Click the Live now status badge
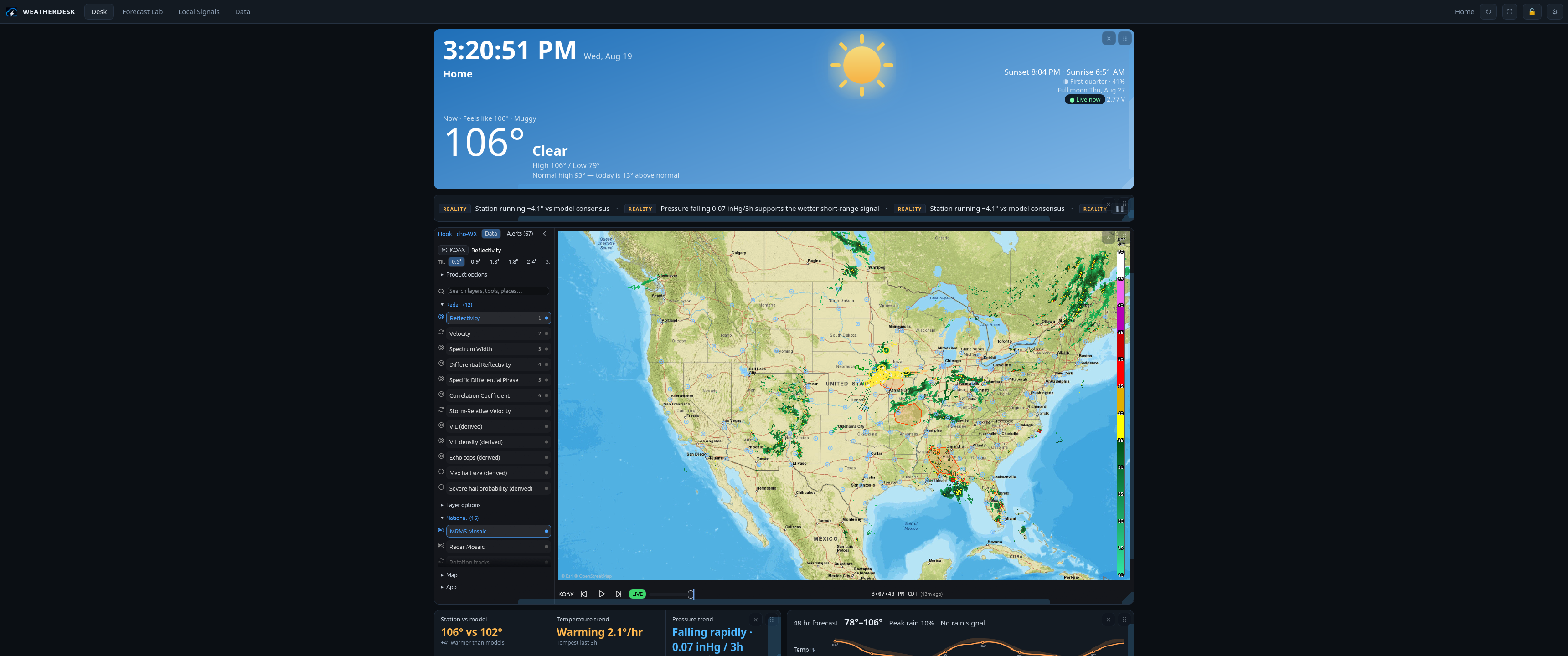Image resolution: width=1568 pixels, height=656 pixels. [1085, 100]
